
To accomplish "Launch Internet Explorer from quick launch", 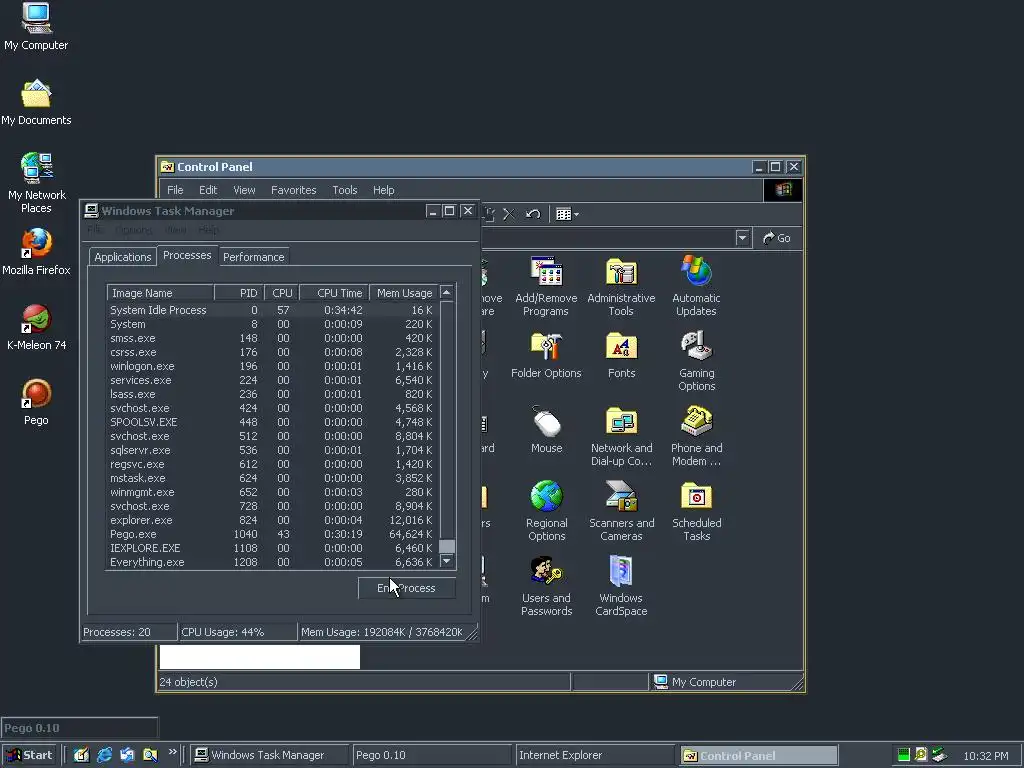I will click(x=104, y=755).
